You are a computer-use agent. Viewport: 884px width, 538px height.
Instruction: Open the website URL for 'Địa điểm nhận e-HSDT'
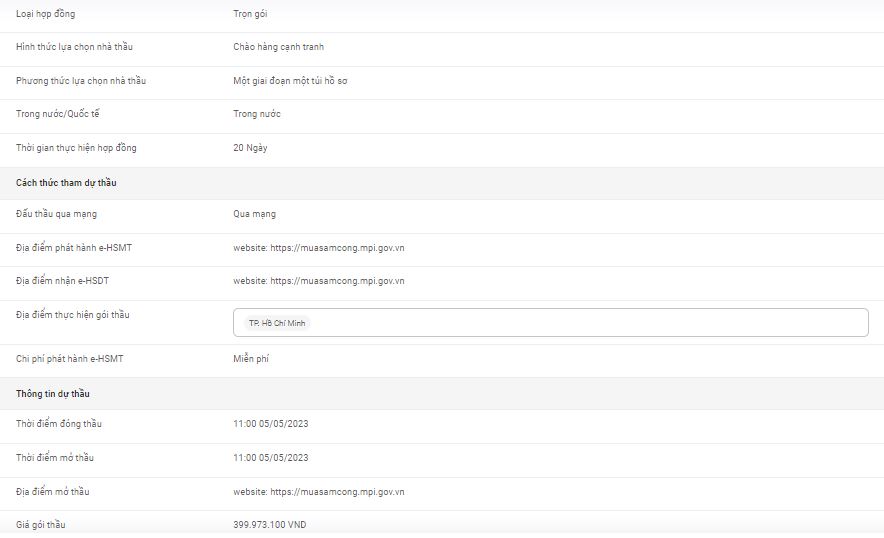tap(337, 281)
